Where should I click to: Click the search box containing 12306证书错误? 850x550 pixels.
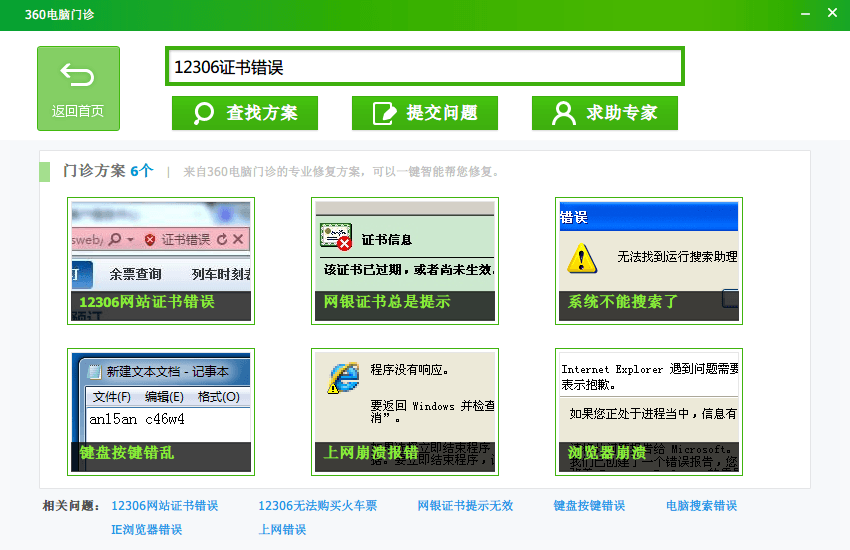[x=424, y=67]
